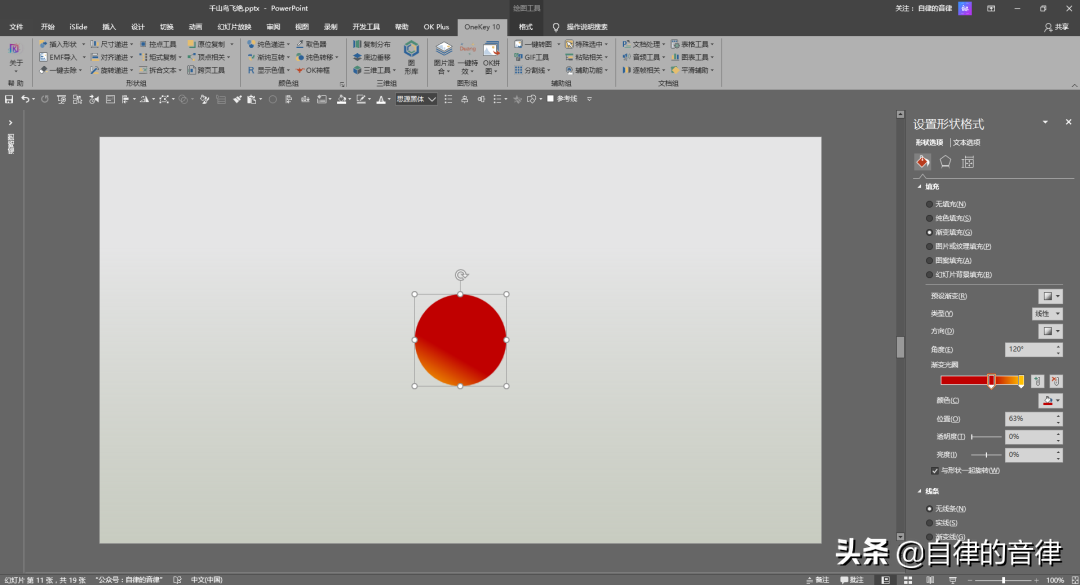Select the 纯色填充 radio option
This screenshot has height=585, width=1080.
tap(930, 218)
